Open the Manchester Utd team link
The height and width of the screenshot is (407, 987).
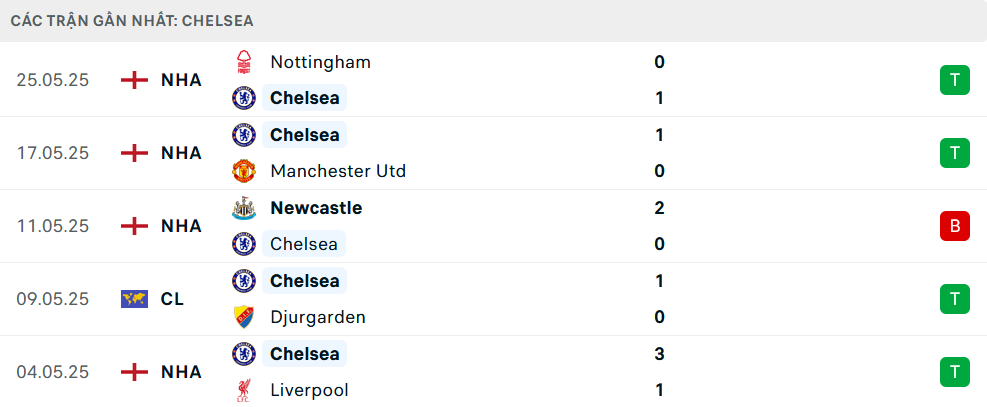pos(338,171)
